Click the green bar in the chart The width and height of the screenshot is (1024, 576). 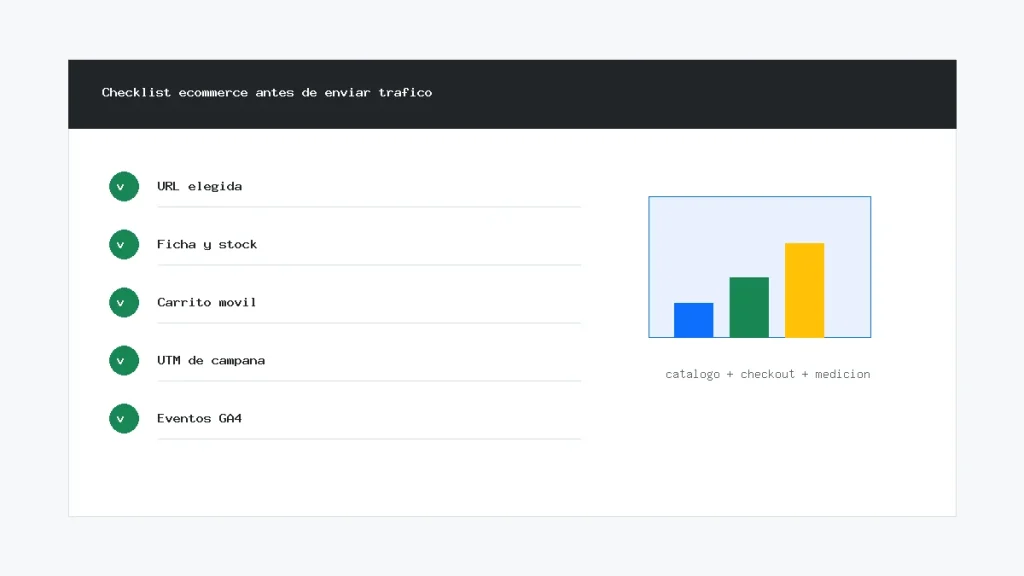pos(749,307)
